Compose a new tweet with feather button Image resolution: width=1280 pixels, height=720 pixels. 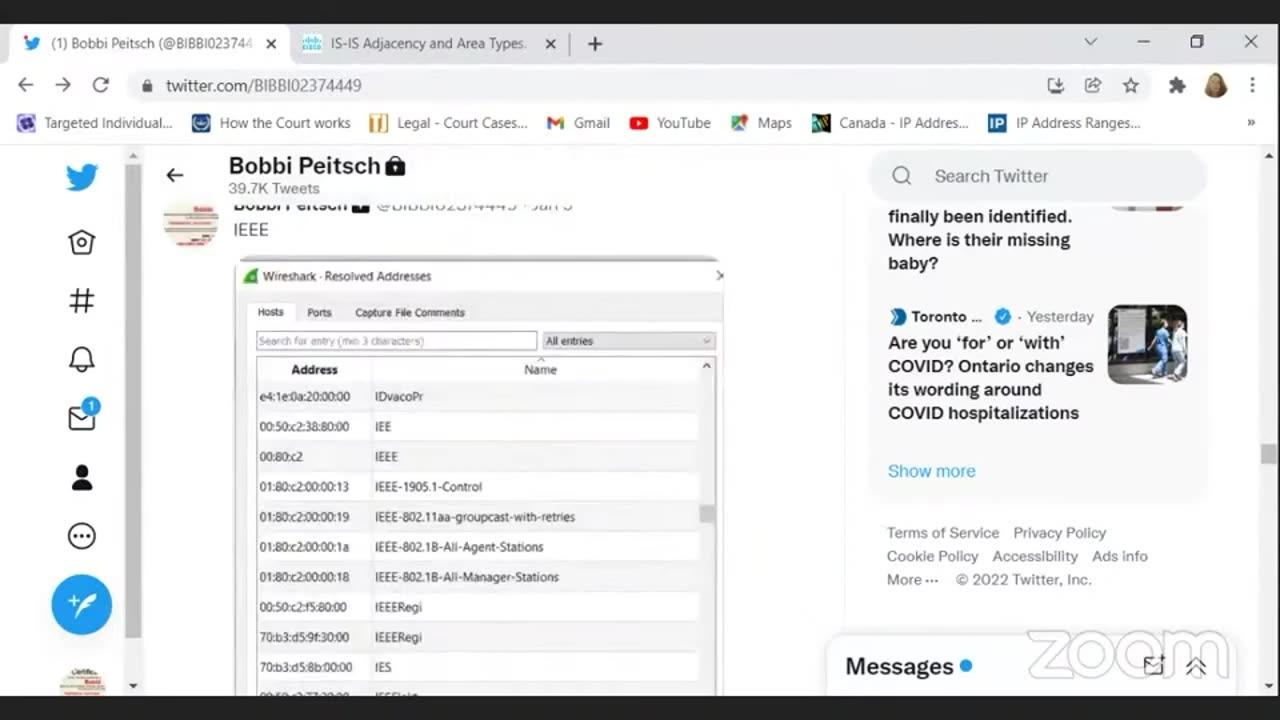pyautogui.click(x=82, y=604)
